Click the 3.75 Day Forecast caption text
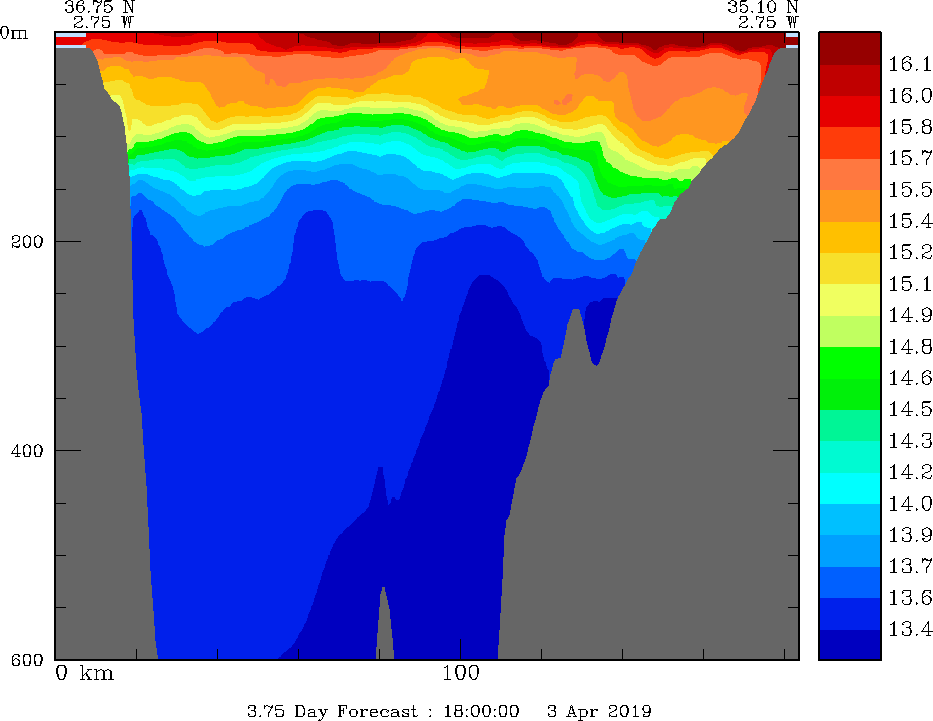933x721 pixels. (333, 711)
